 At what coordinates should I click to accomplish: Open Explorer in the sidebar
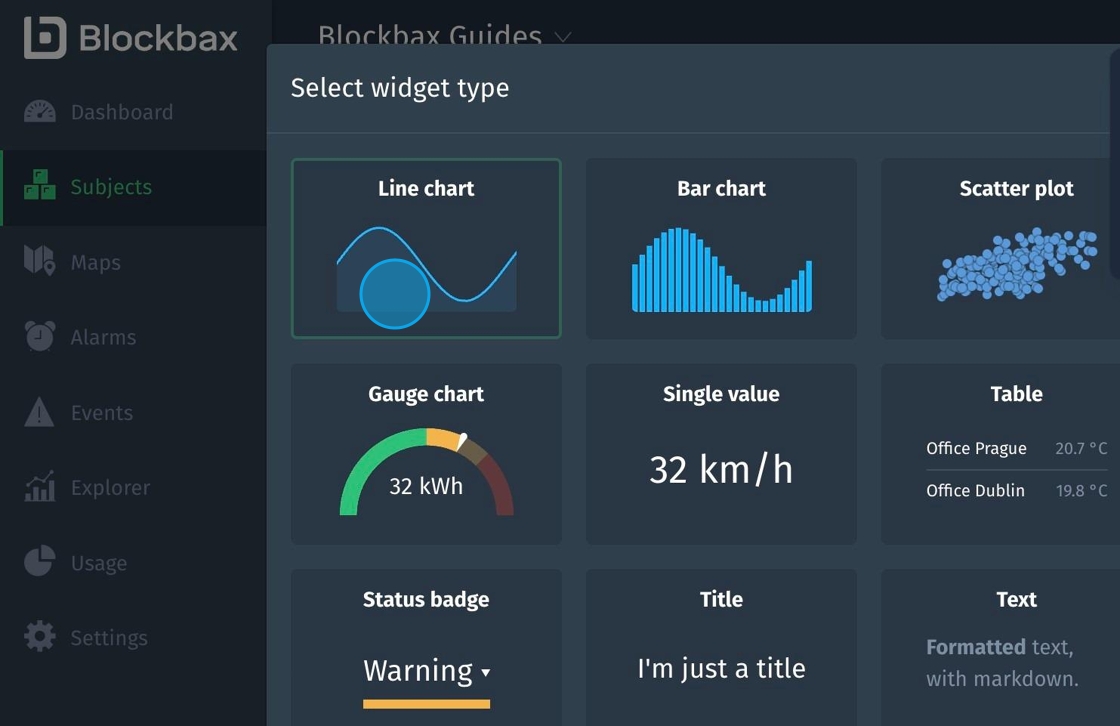pyautogui.click(x=133, y=487)
